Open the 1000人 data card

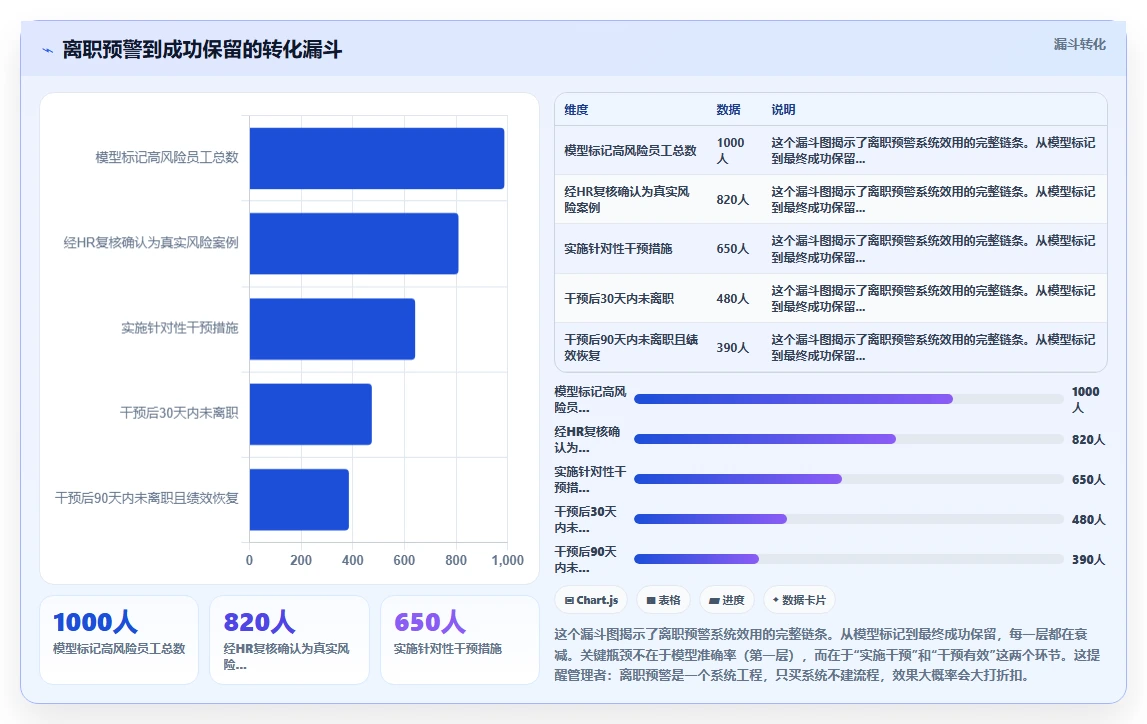coord(119,640)
